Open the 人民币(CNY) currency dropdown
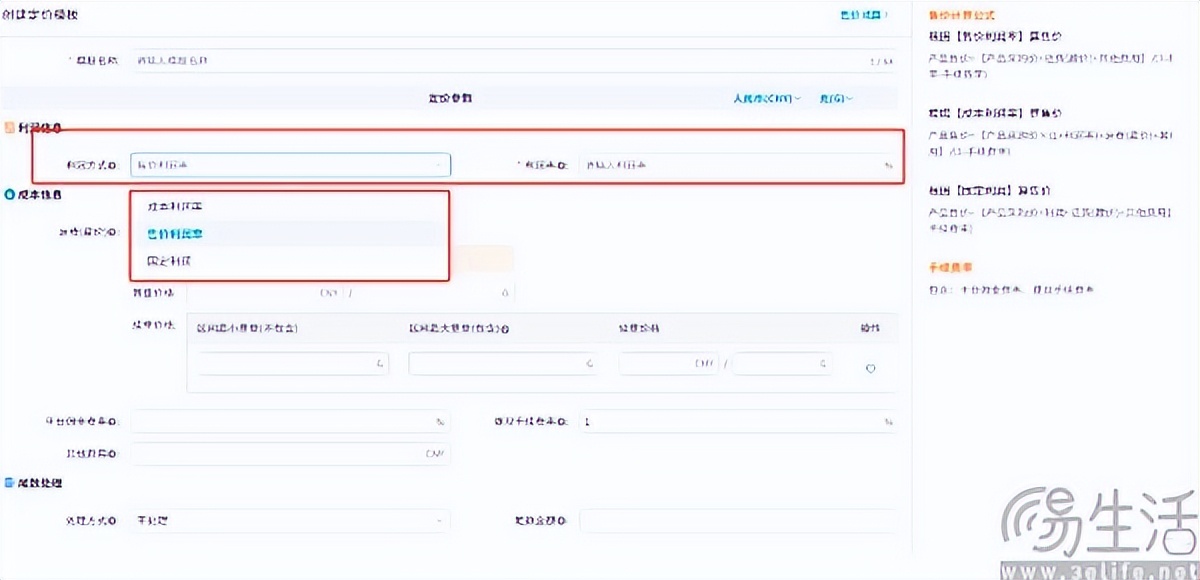Image resolution: width=1200 pixels, height=580 pixels. [x=768, y=99]
